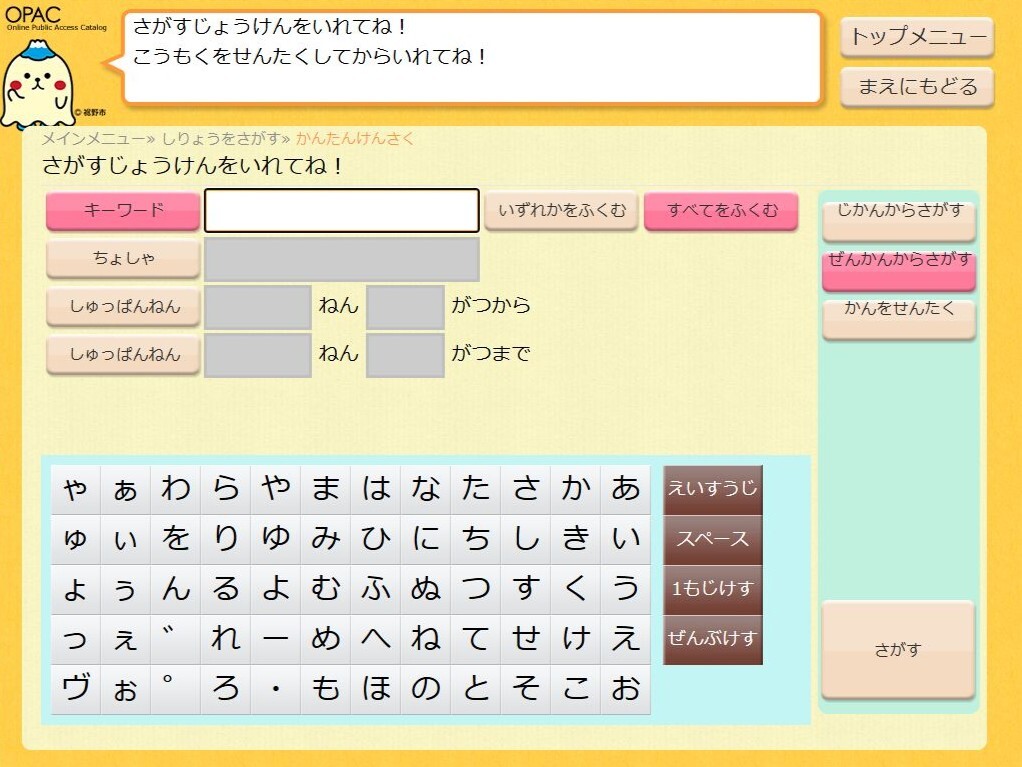Tap the handakuten ゜ key

[x=175, y=689]
